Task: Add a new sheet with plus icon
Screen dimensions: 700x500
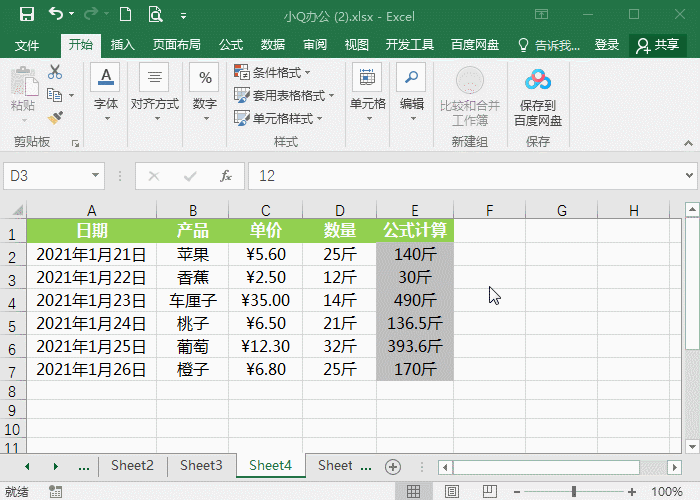Action: point(392,467)
